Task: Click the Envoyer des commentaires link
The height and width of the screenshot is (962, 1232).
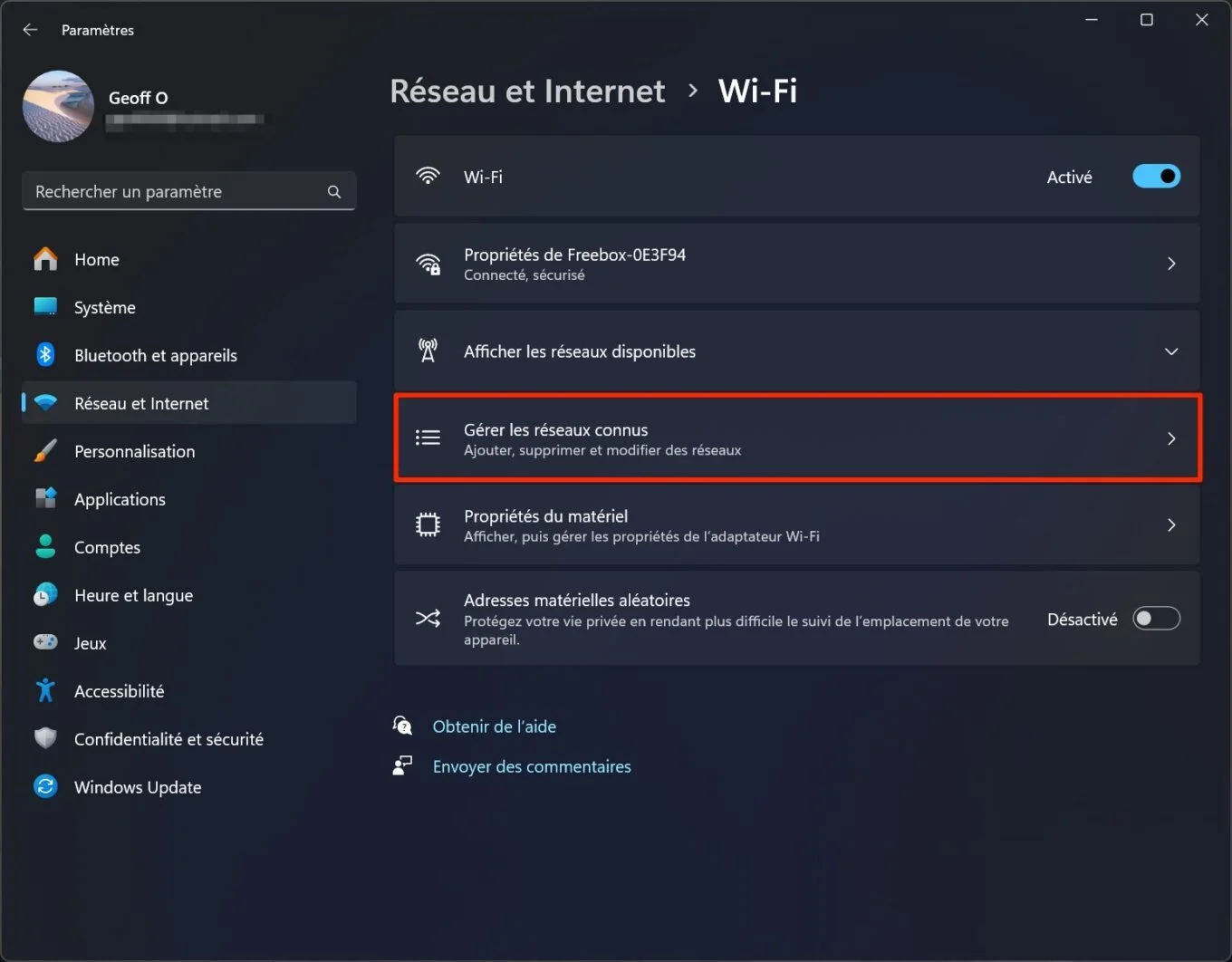Action: click(x=532, y=766)
